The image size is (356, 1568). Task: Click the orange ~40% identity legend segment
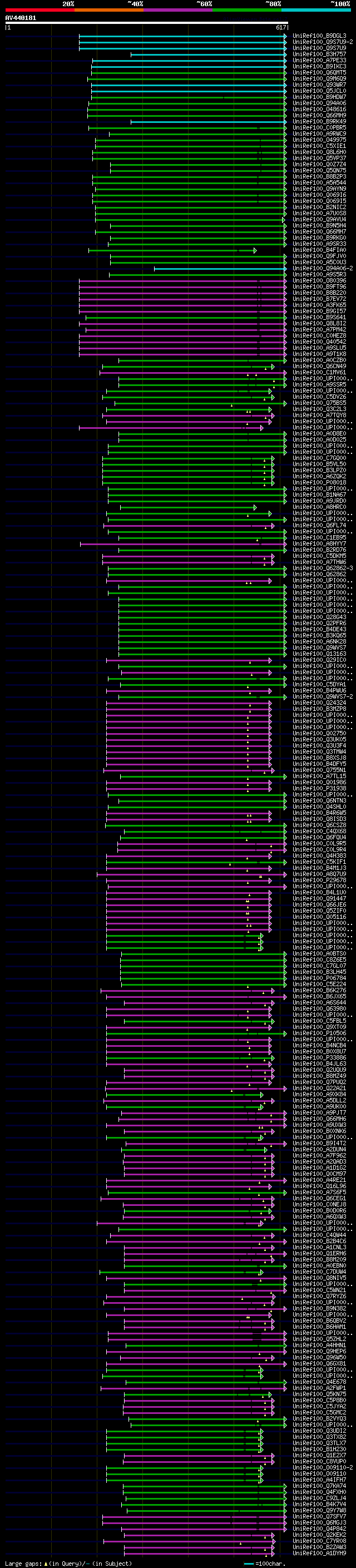click(x=109, y=10)
